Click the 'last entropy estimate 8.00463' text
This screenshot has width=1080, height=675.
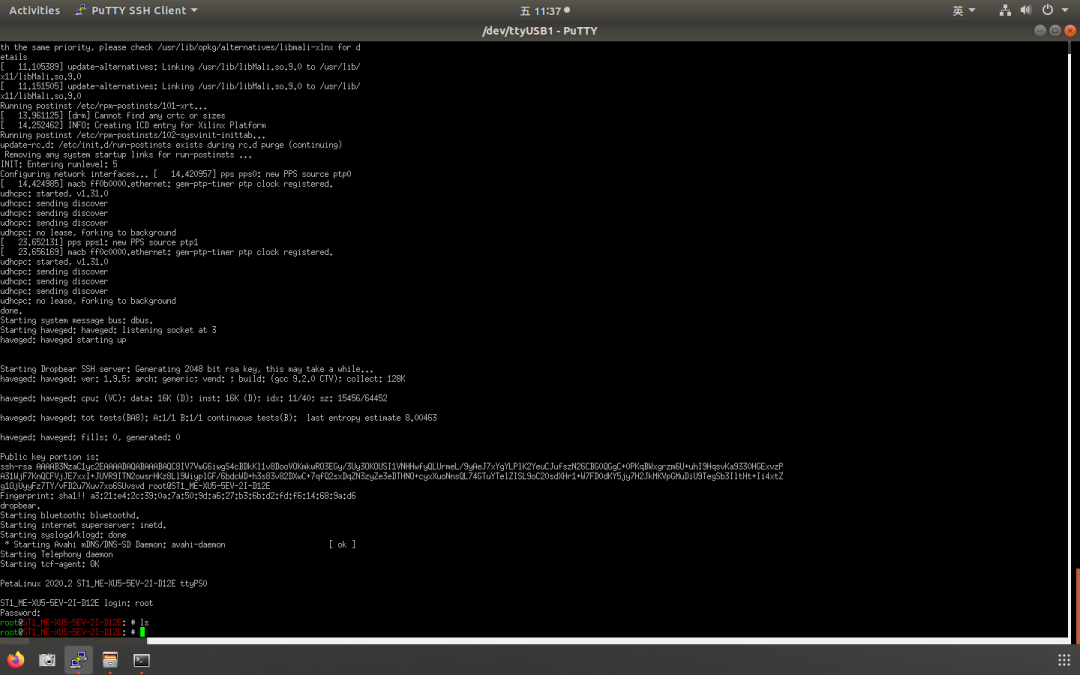(x=372, y=417)
